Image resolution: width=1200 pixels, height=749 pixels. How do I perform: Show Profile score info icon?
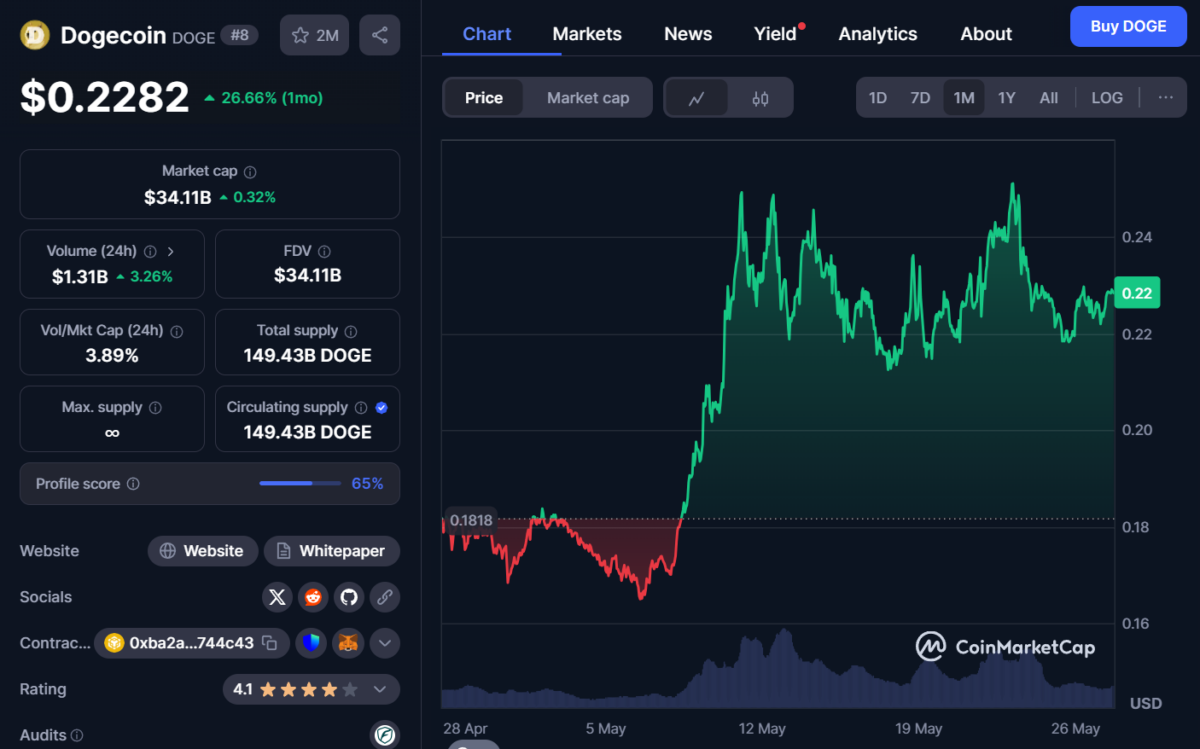coord(133,484)
